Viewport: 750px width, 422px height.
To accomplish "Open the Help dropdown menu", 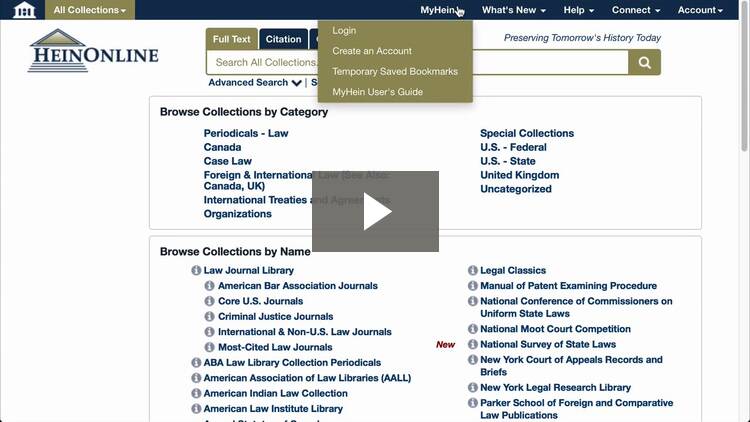I will pos(578,10).
